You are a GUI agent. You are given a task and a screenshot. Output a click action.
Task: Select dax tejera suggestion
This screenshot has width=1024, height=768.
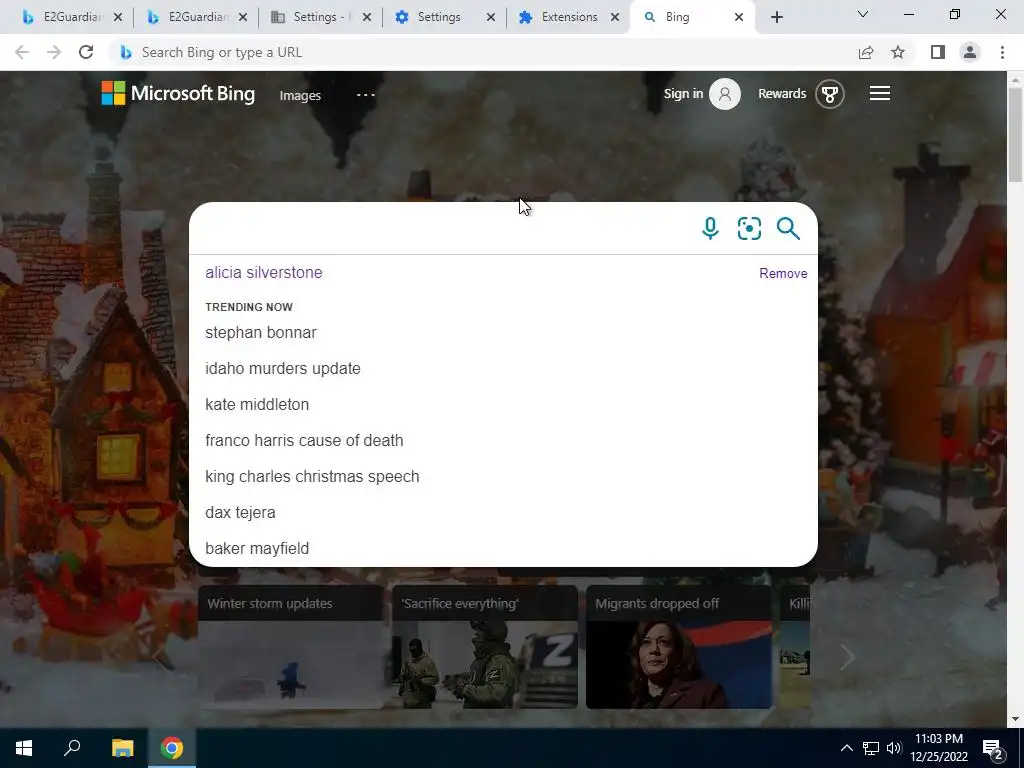pyautogui.click(x=240, y=512)
